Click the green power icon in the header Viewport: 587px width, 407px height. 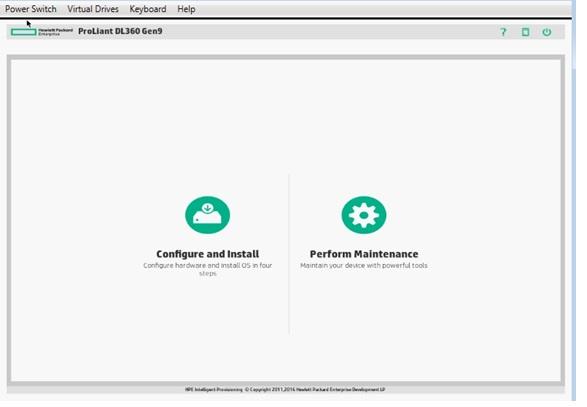[547, 32]
